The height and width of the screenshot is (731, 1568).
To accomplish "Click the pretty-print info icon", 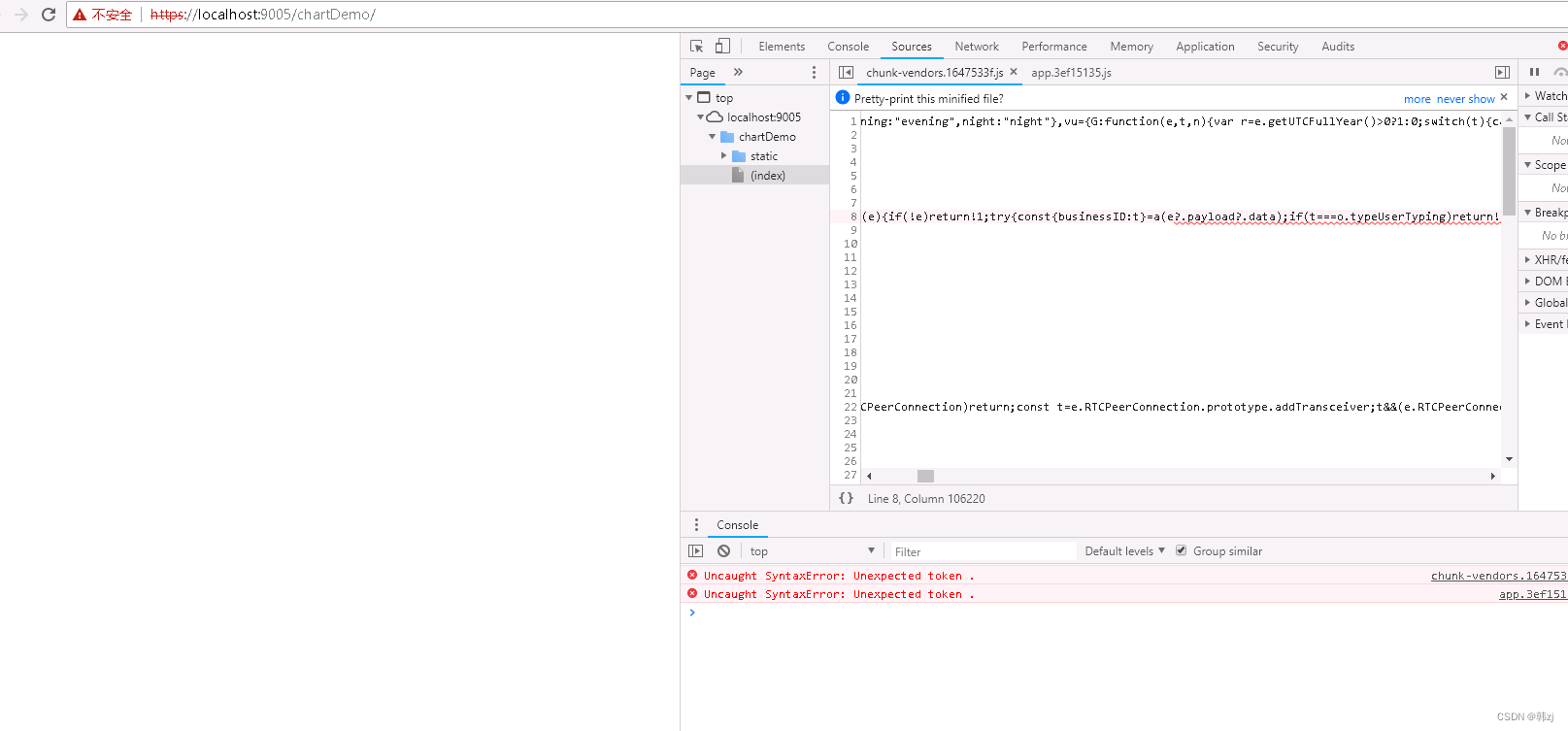I will 843,97.
